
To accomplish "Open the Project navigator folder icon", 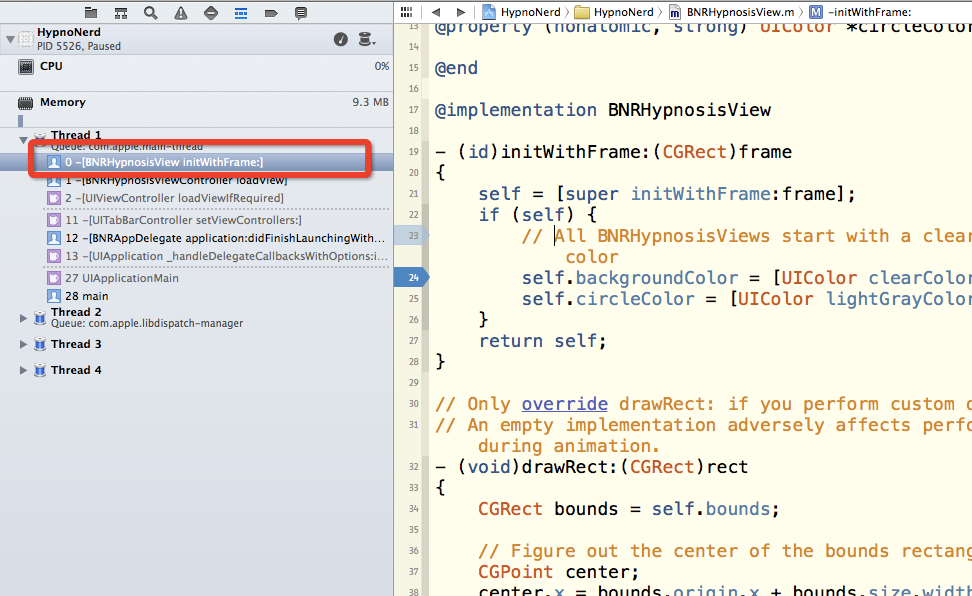I will click(x=91, y=13).
